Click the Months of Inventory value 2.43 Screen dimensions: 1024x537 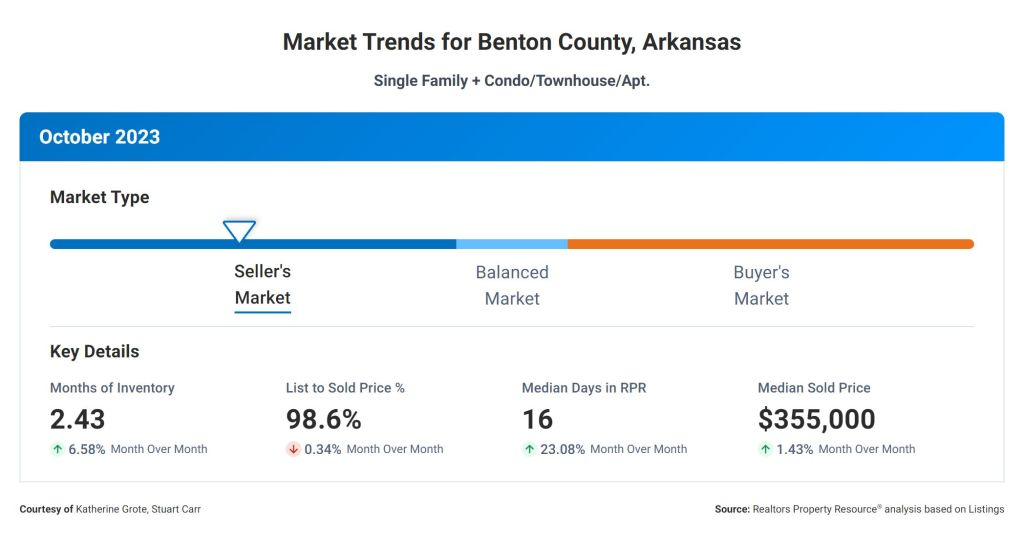pos(77,419)
